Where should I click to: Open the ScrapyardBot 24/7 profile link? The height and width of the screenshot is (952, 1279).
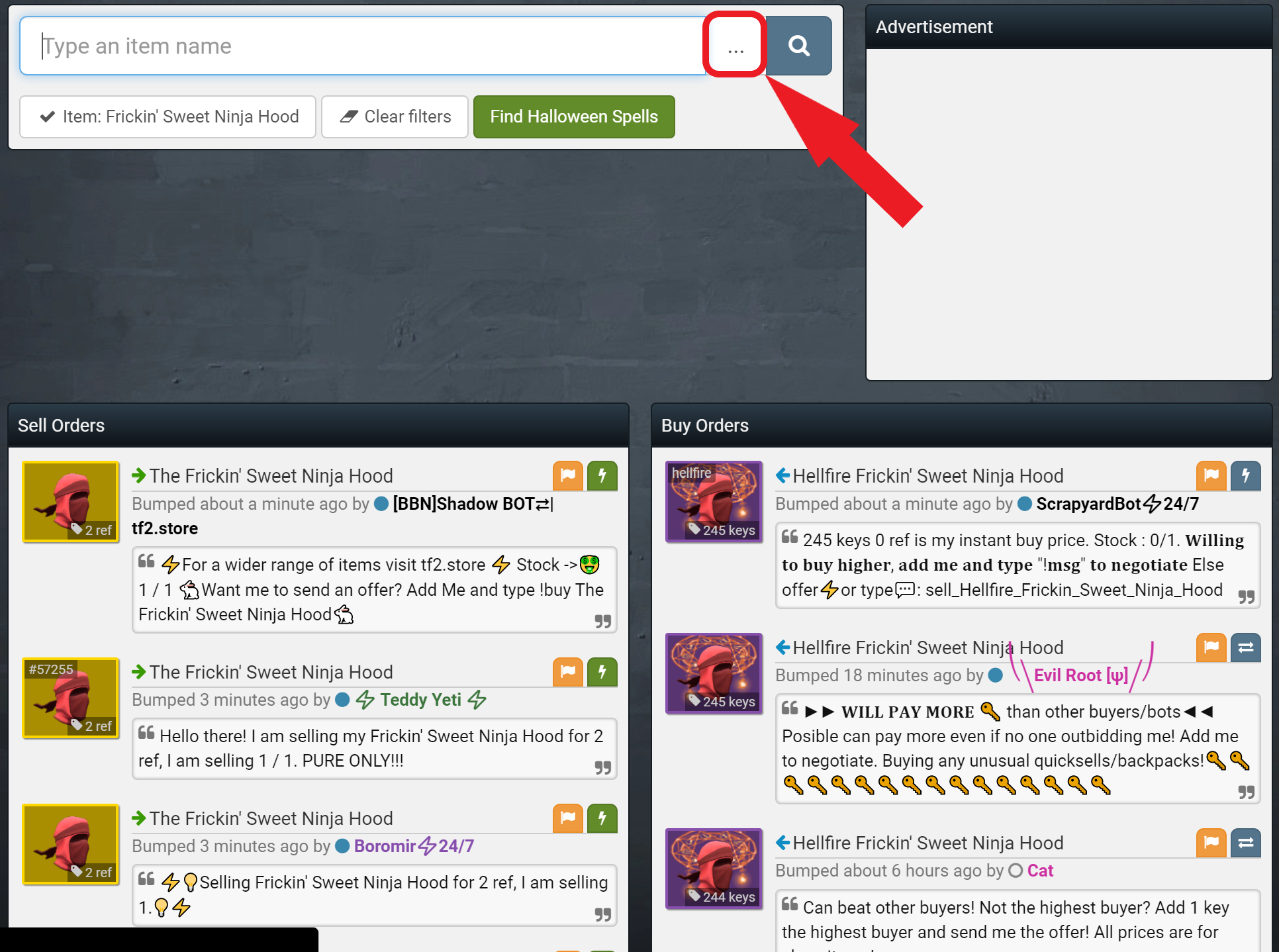1117,504
